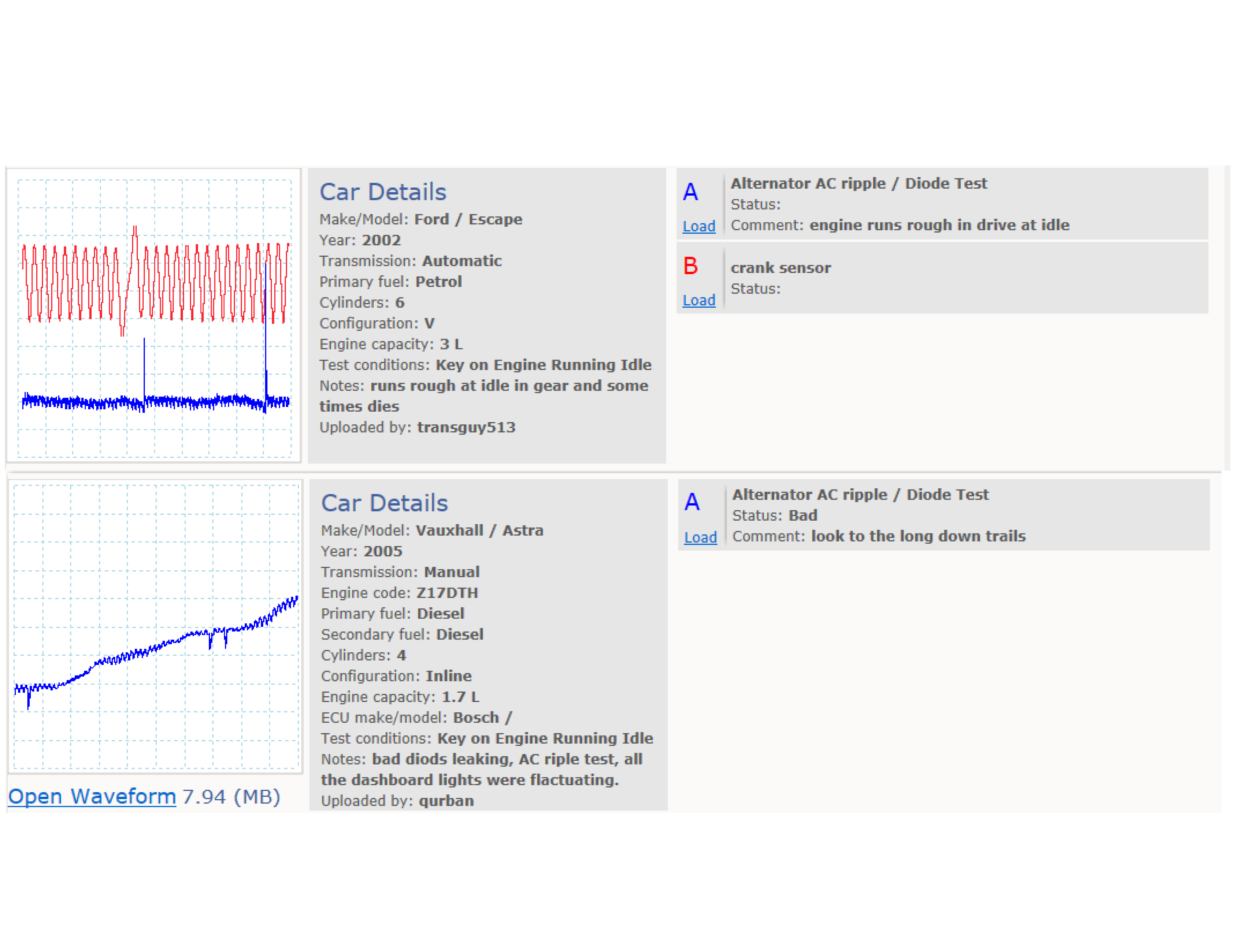Select 'Year: 2002' line

tap(360, 240)
